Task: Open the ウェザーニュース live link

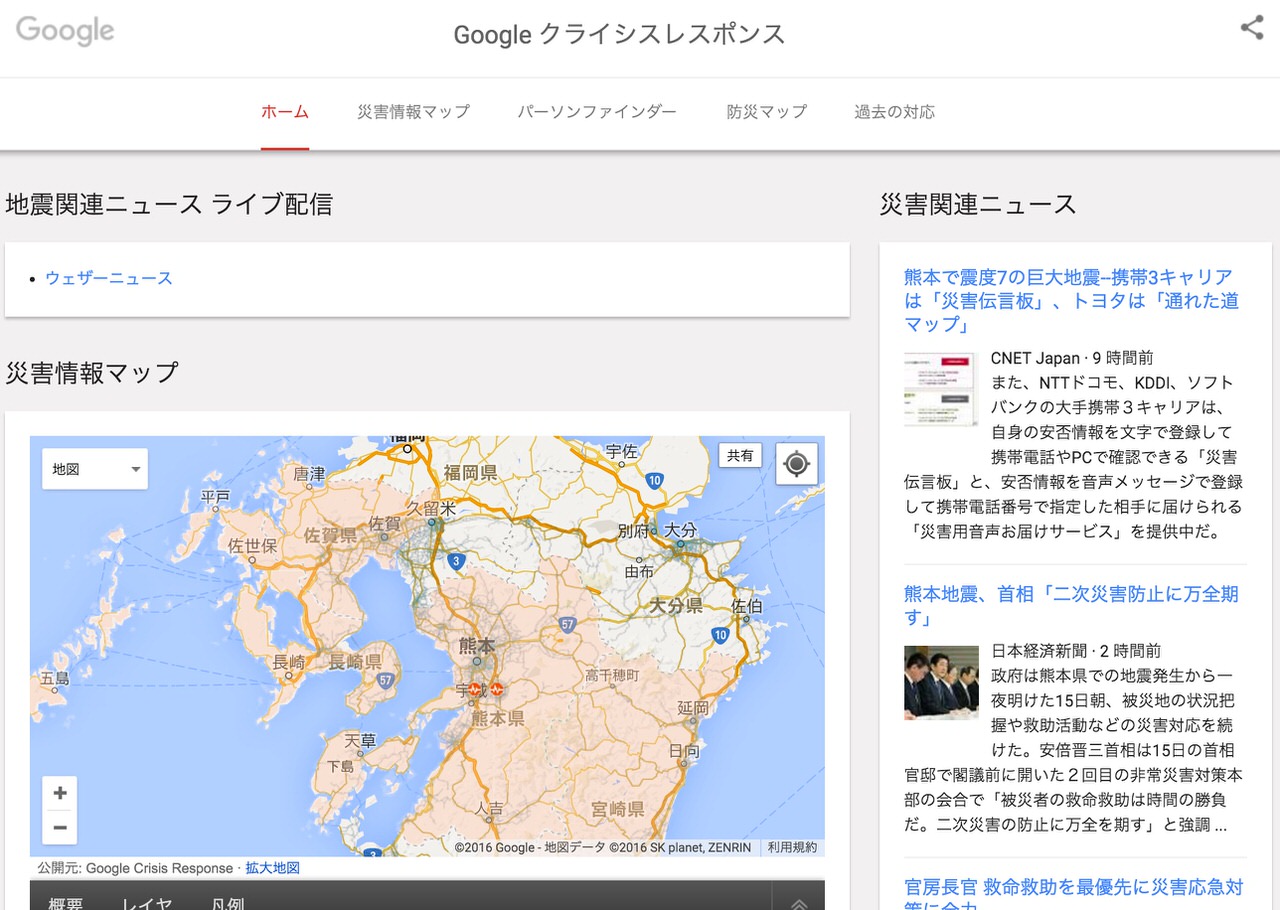Action: pyautogui.click(x=109, y=278)
